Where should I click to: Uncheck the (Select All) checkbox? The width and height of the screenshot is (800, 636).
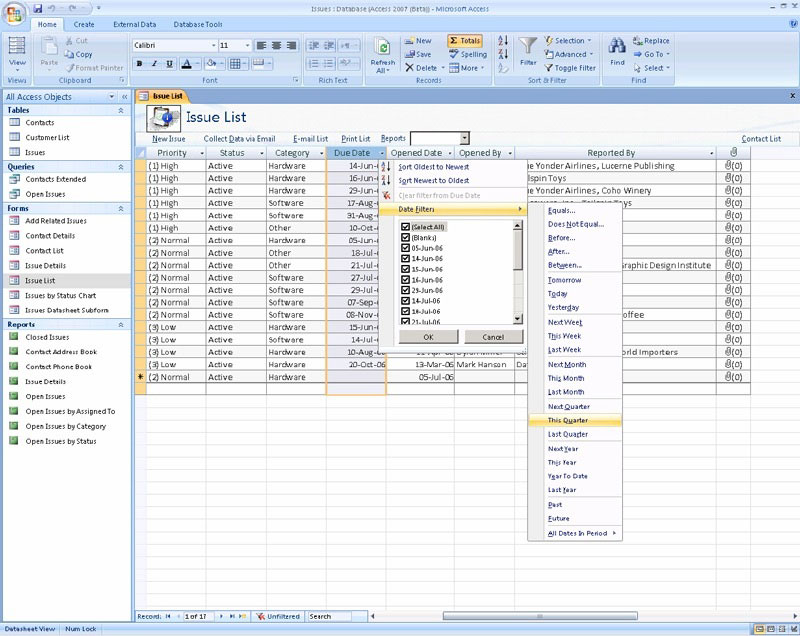click(405, 227)
